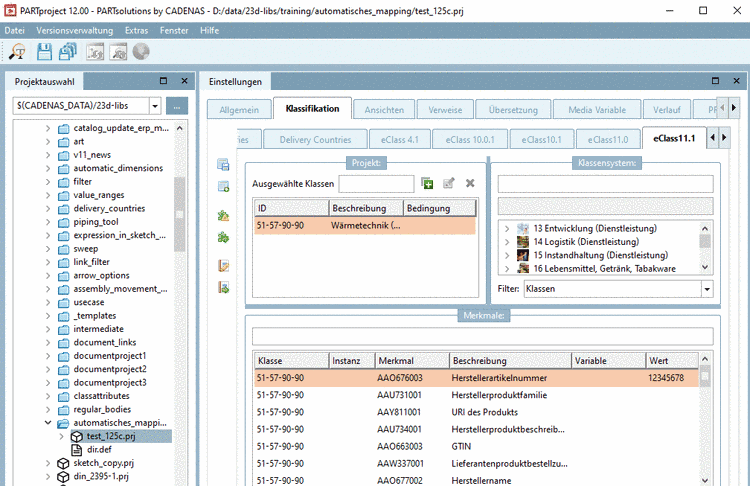The image size is (750, 486).
Task: Click the Merkmale filter input field
Action: (483, 336)
